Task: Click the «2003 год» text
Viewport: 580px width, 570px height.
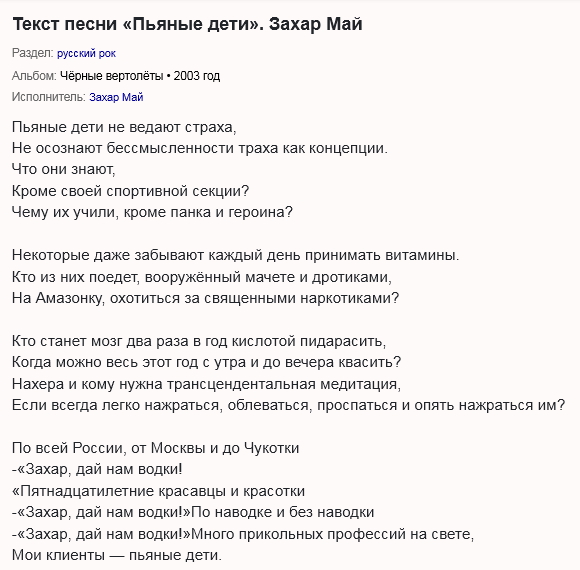Action: tap(197, 76)
